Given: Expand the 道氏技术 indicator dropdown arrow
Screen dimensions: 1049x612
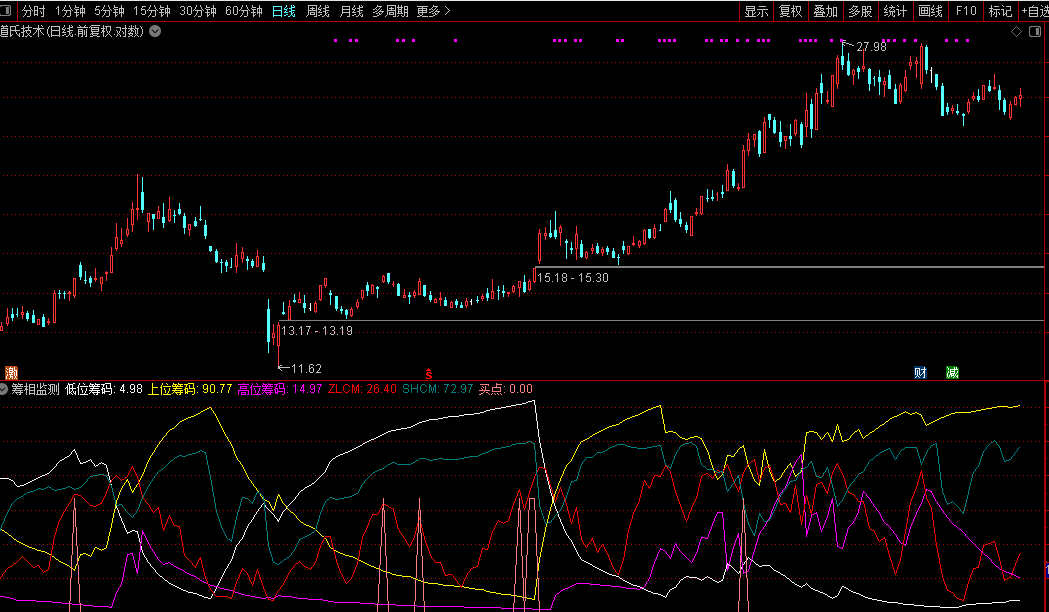Looking at the screenshot, I should 155,31.
